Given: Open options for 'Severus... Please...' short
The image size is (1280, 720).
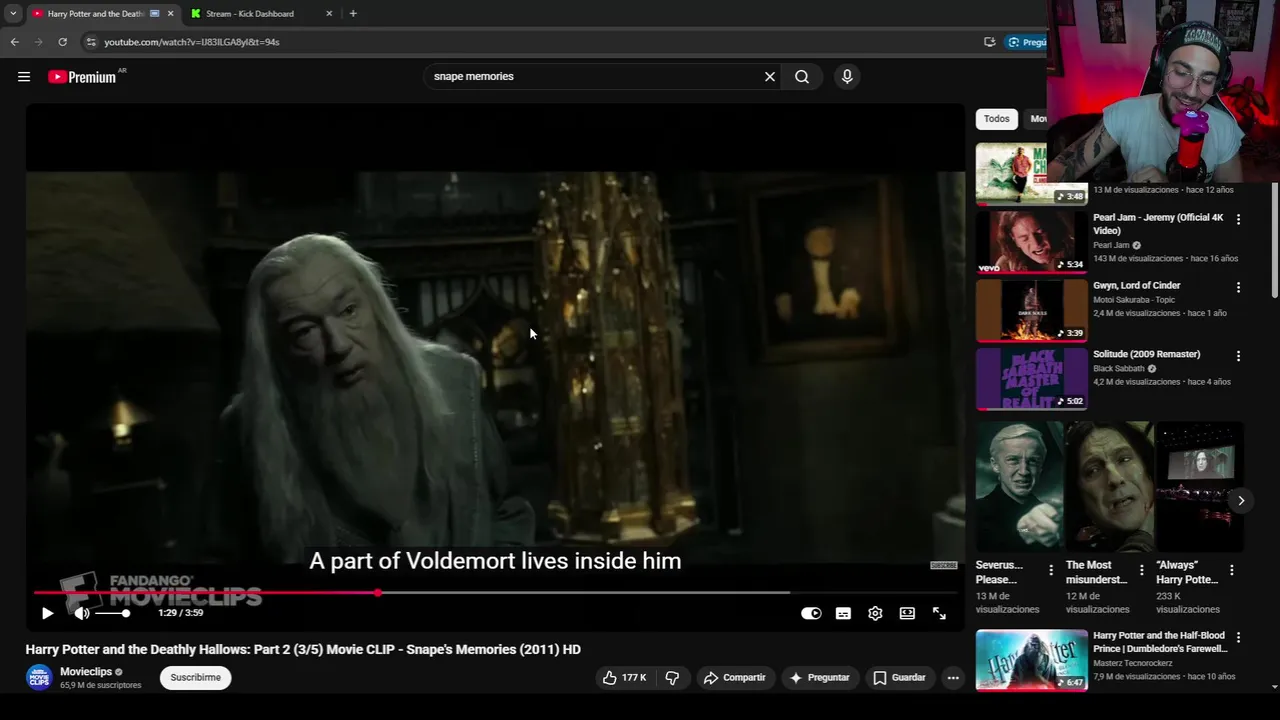Looking at the screenshot, I should 1050,570.
